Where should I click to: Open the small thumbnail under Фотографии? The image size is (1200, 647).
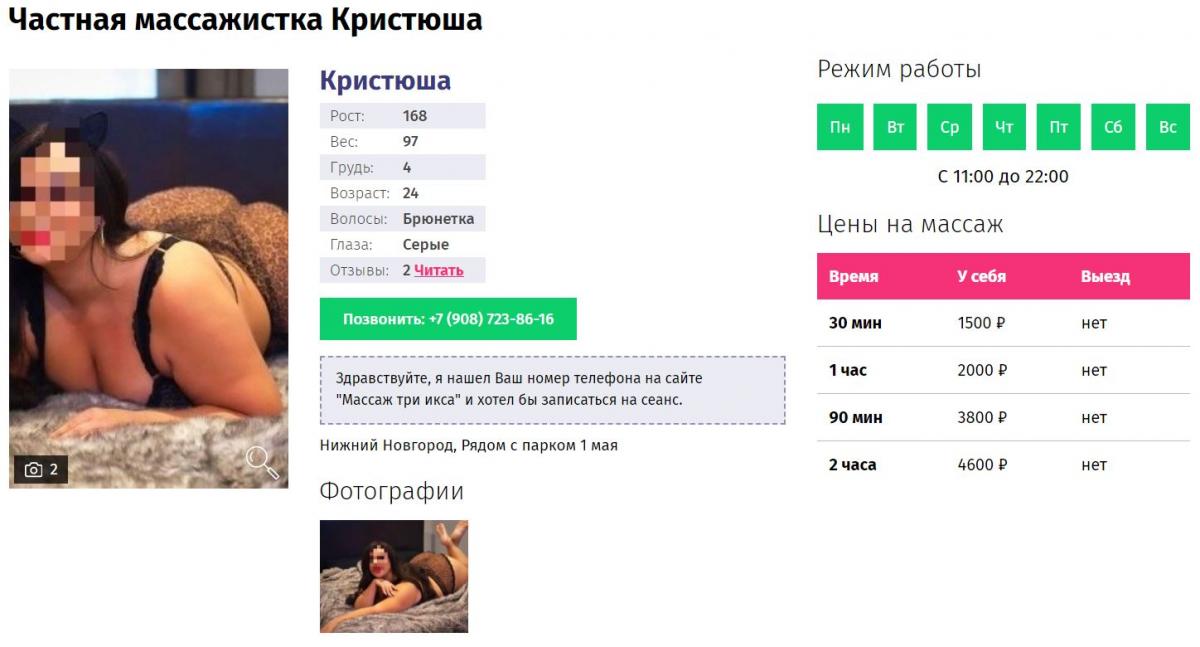[x=393, y=576]
